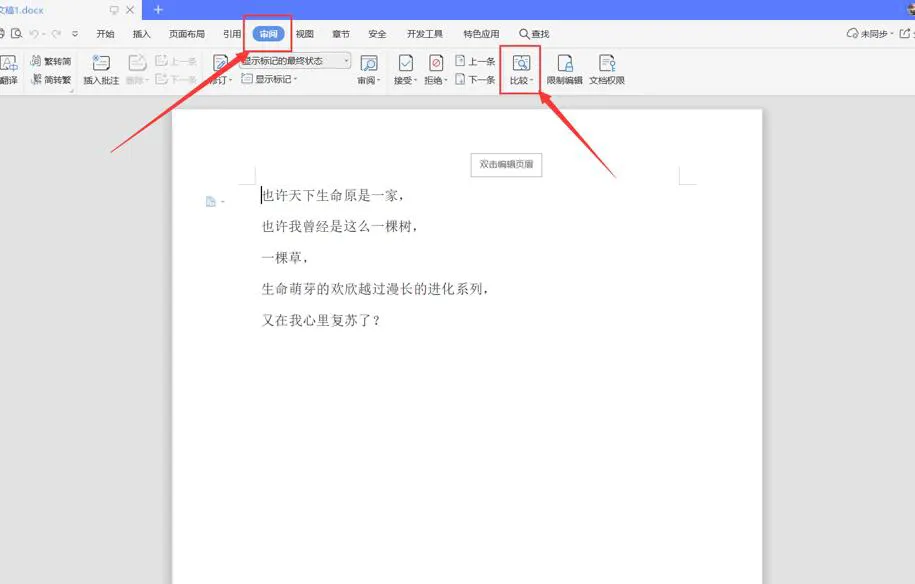Select the Compare tool
This screenshot has width=915, height=584.
[521, 68]
